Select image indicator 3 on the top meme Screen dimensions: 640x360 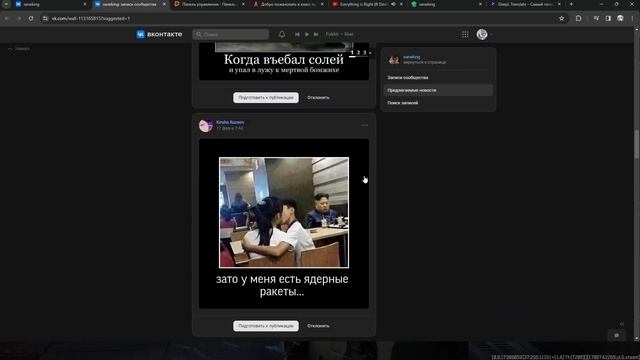pos(365,53)
